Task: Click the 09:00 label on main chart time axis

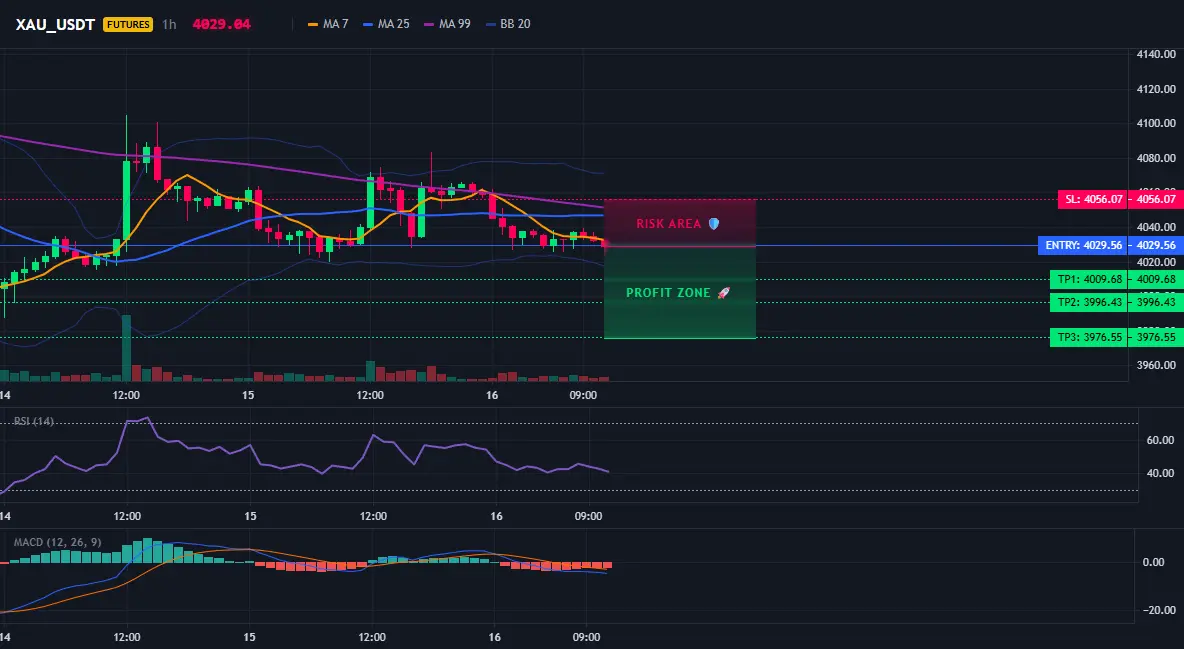Action: pyautogui.click(x=583, y=395)
